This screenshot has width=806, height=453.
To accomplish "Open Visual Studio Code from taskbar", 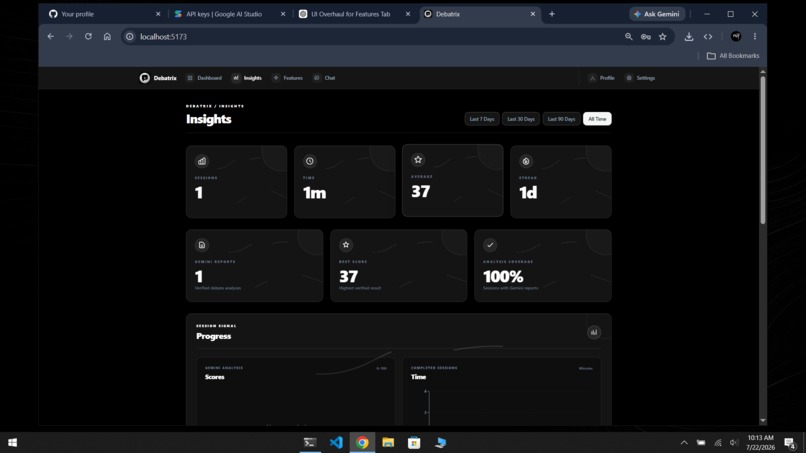I will (336, 443).
